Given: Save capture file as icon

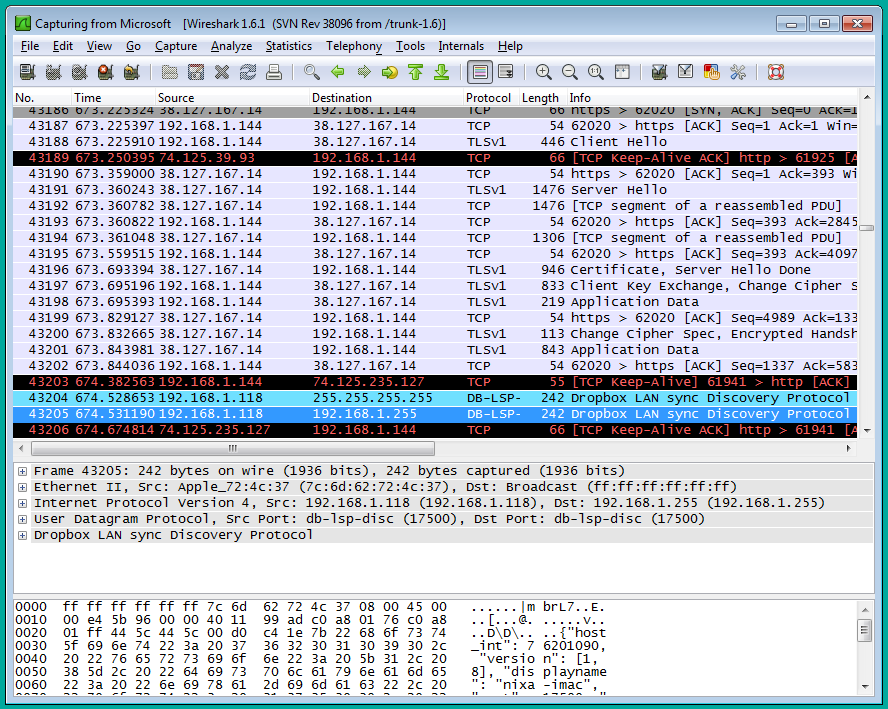Looking at the screenshot, I should pyautogui.click(x=195, y=72).
